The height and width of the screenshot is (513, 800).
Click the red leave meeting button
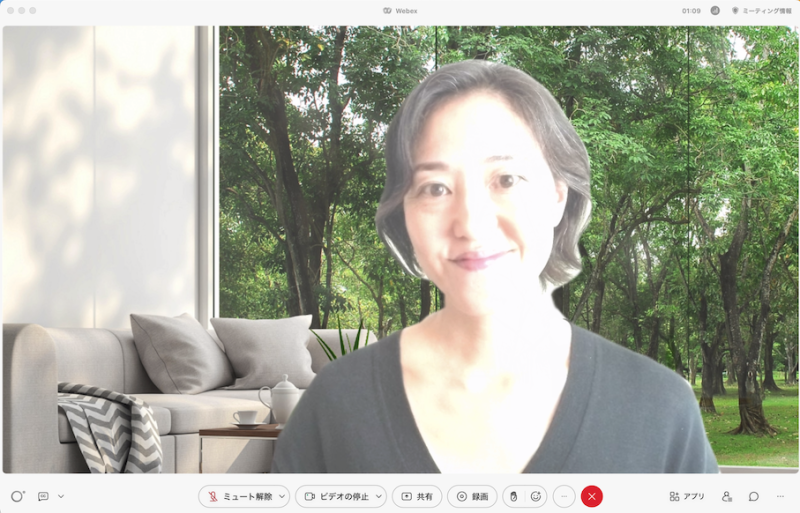point(592,496)
